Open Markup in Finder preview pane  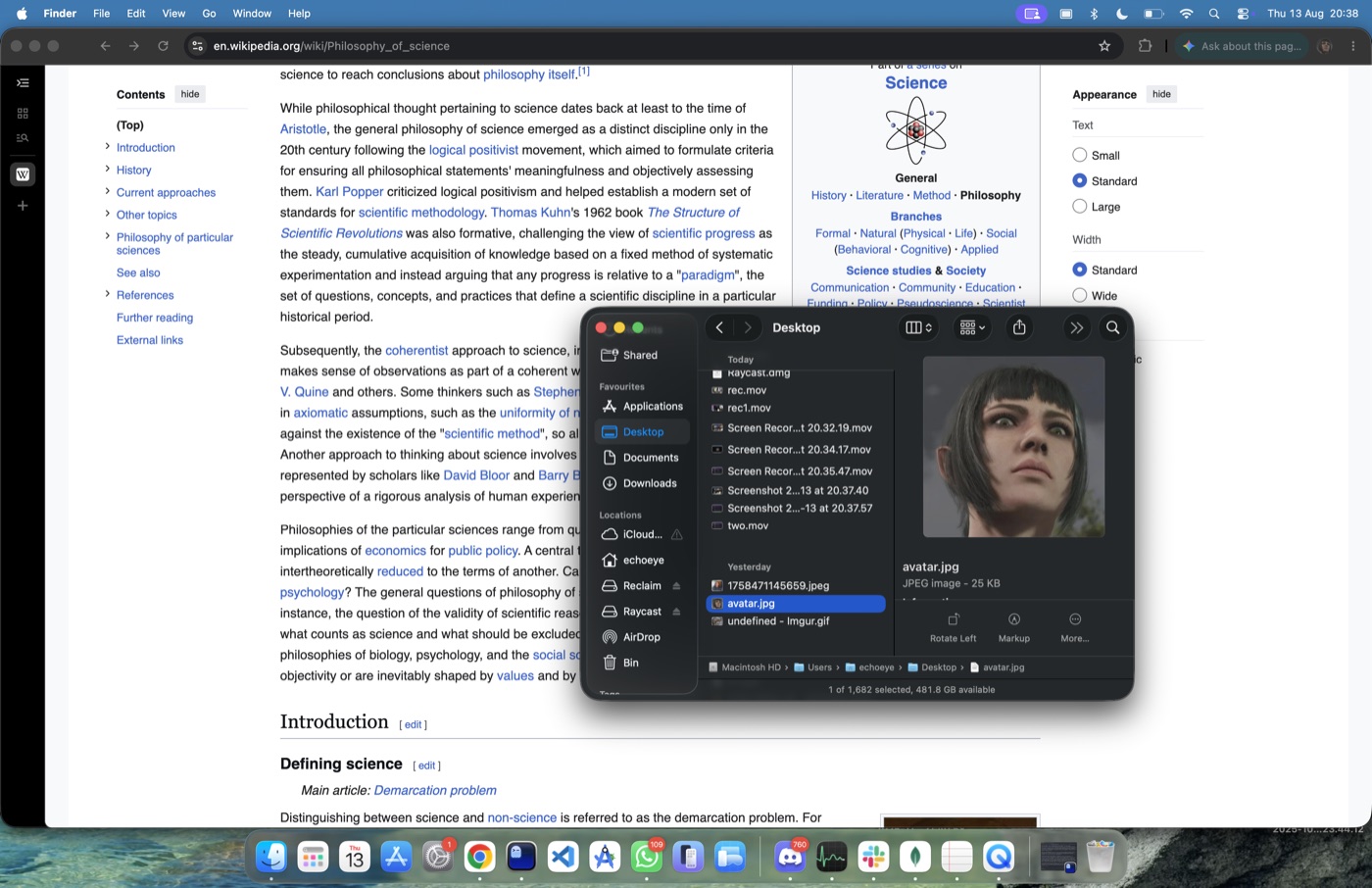(1013, 627)
